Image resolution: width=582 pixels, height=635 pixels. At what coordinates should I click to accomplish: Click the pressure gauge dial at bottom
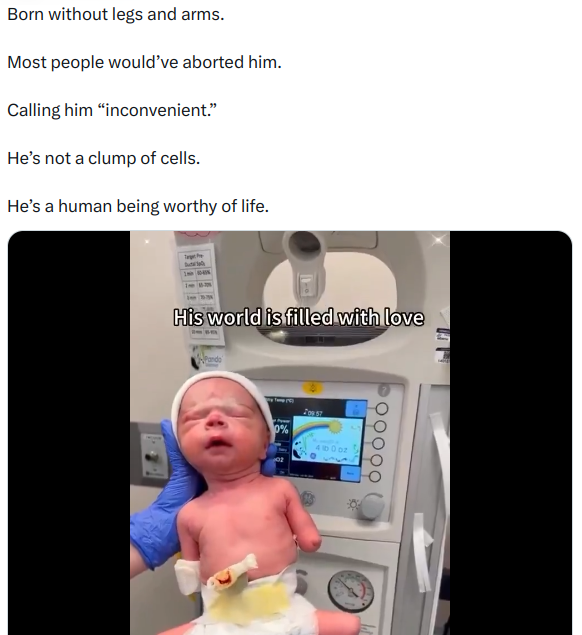pos(351,591)
